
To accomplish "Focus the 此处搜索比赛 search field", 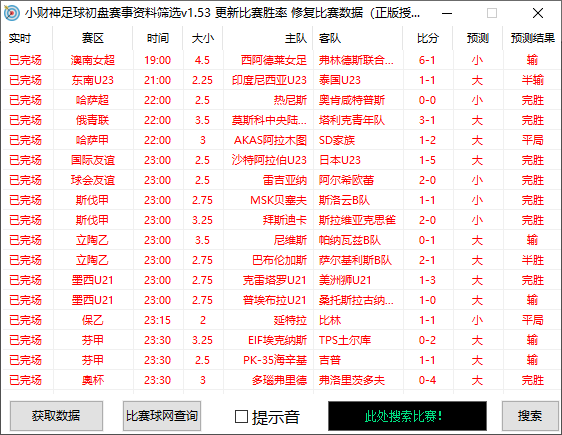I will pos(407,416).
